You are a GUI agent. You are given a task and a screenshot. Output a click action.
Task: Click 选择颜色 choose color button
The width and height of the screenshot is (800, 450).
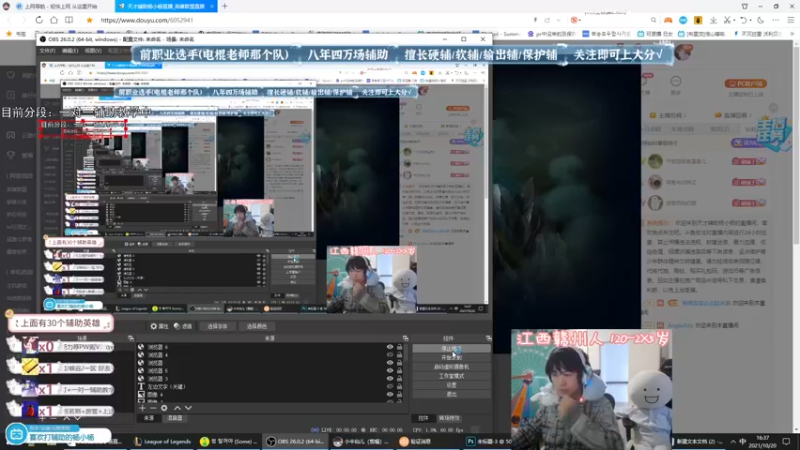click(257, 326)
